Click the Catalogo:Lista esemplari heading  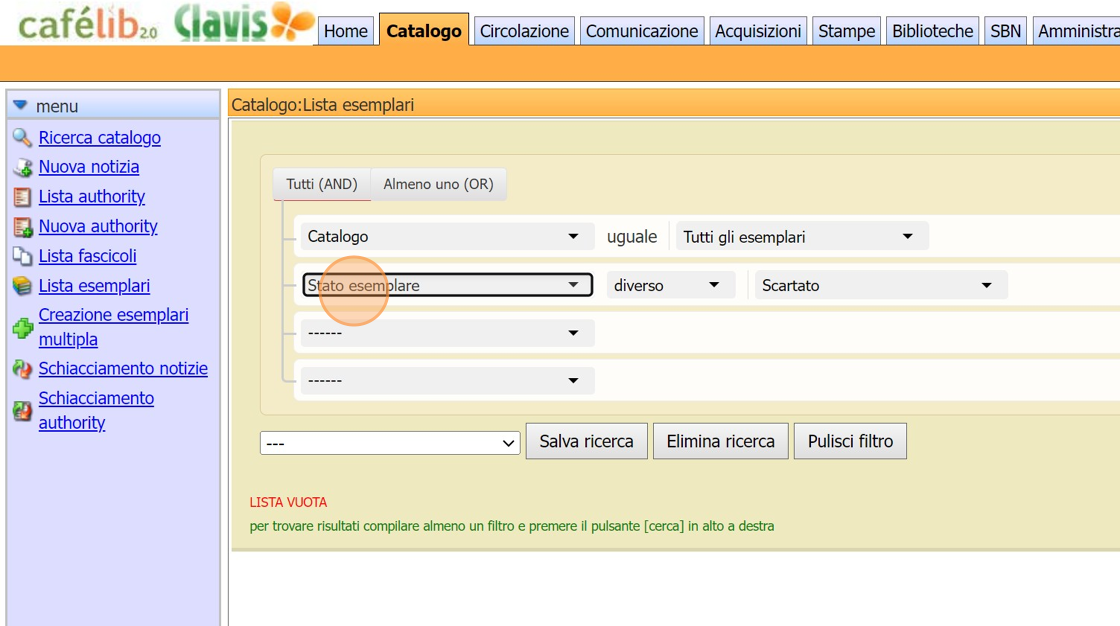323,105
